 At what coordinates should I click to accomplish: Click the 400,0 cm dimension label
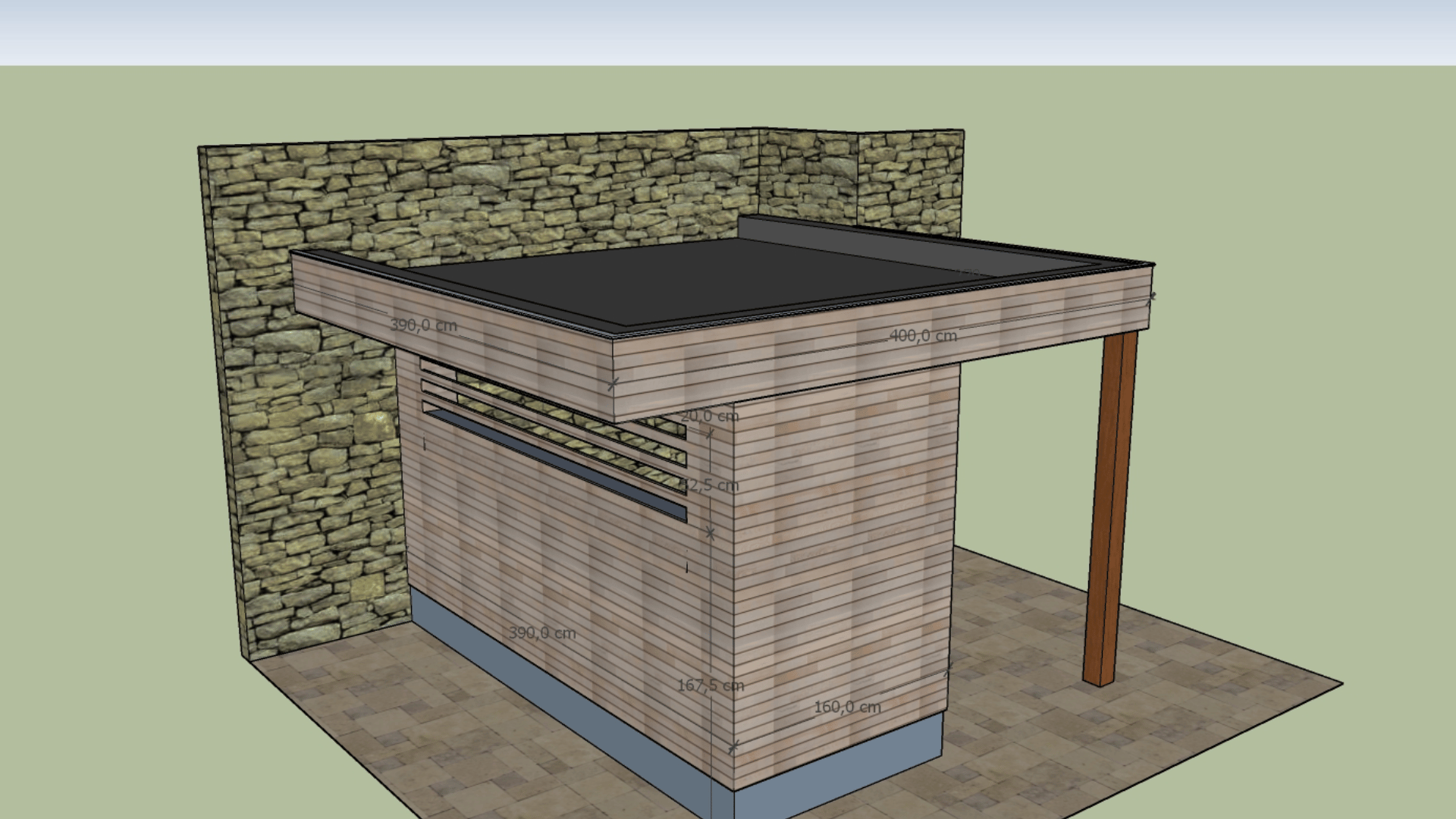pos(923,335)
